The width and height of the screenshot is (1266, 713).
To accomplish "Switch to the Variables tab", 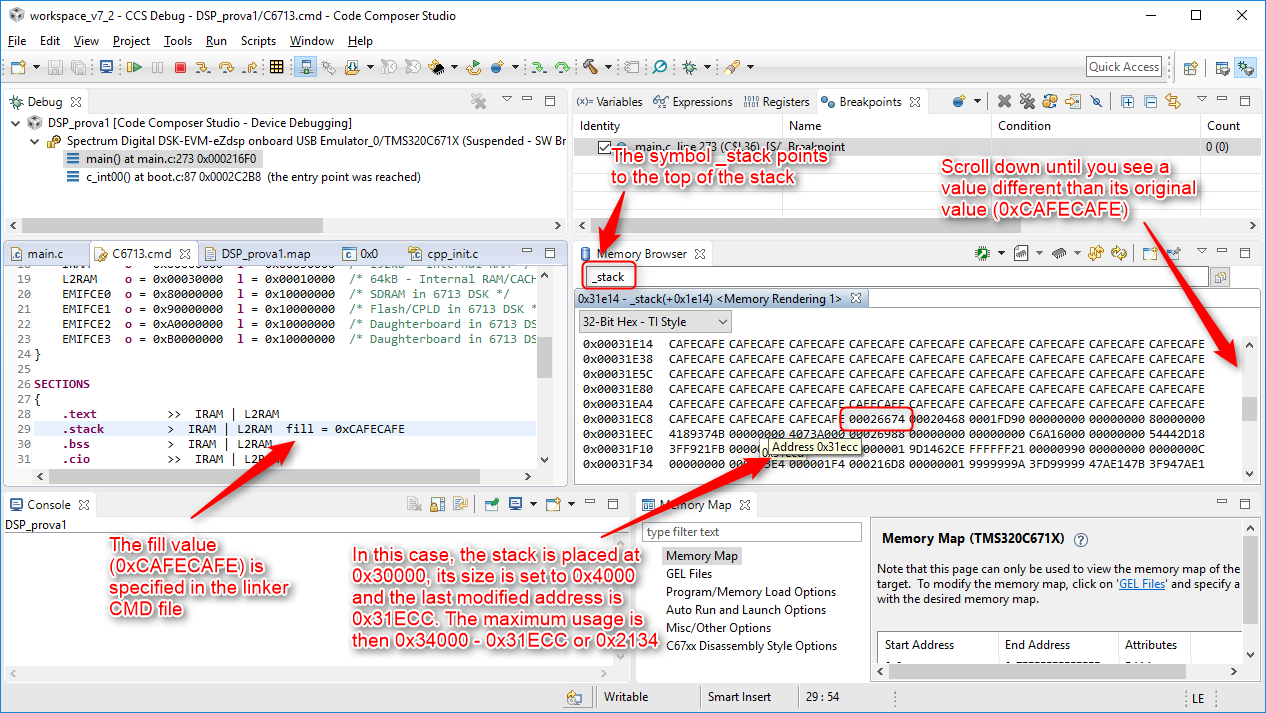I will 609,102.
